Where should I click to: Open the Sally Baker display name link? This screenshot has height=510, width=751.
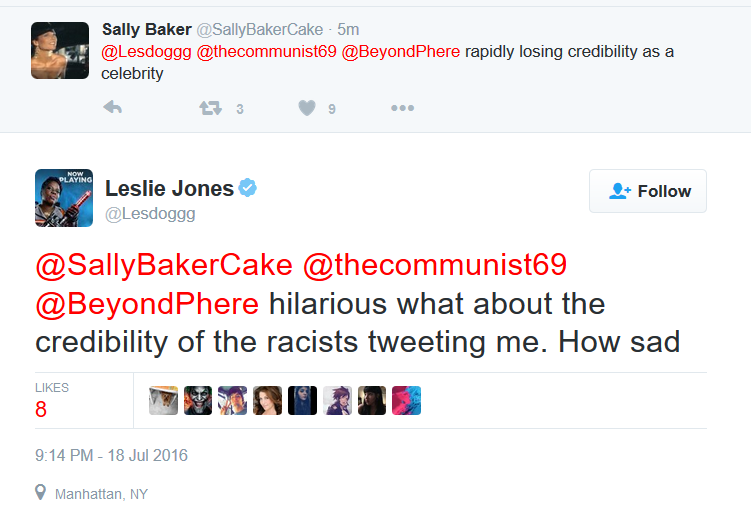pyautogui.click(x=147, y=29)
